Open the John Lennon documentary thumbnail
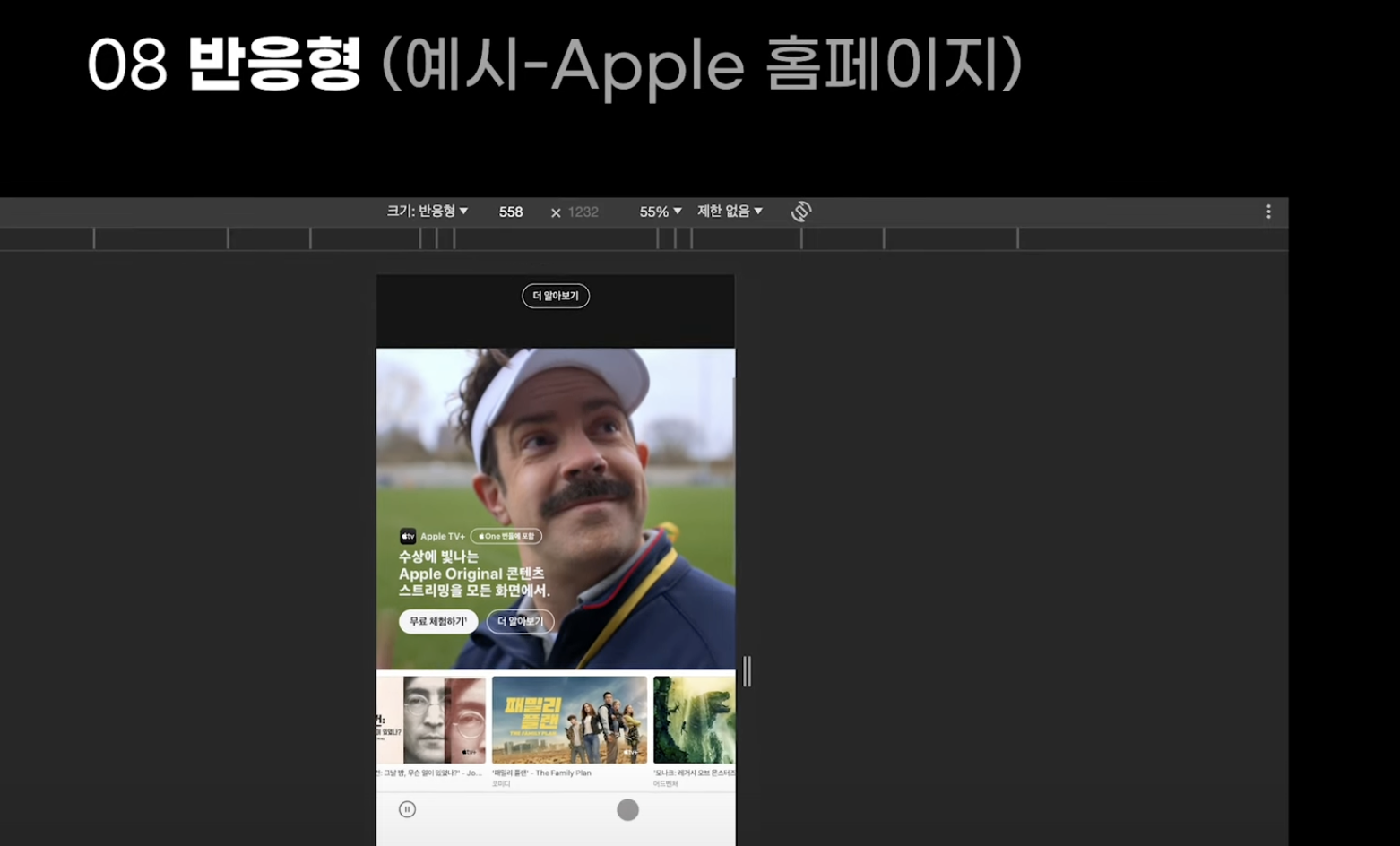The height and width of the screenshot is (846, 1400). pyautogui.click(x=431, y=720)
